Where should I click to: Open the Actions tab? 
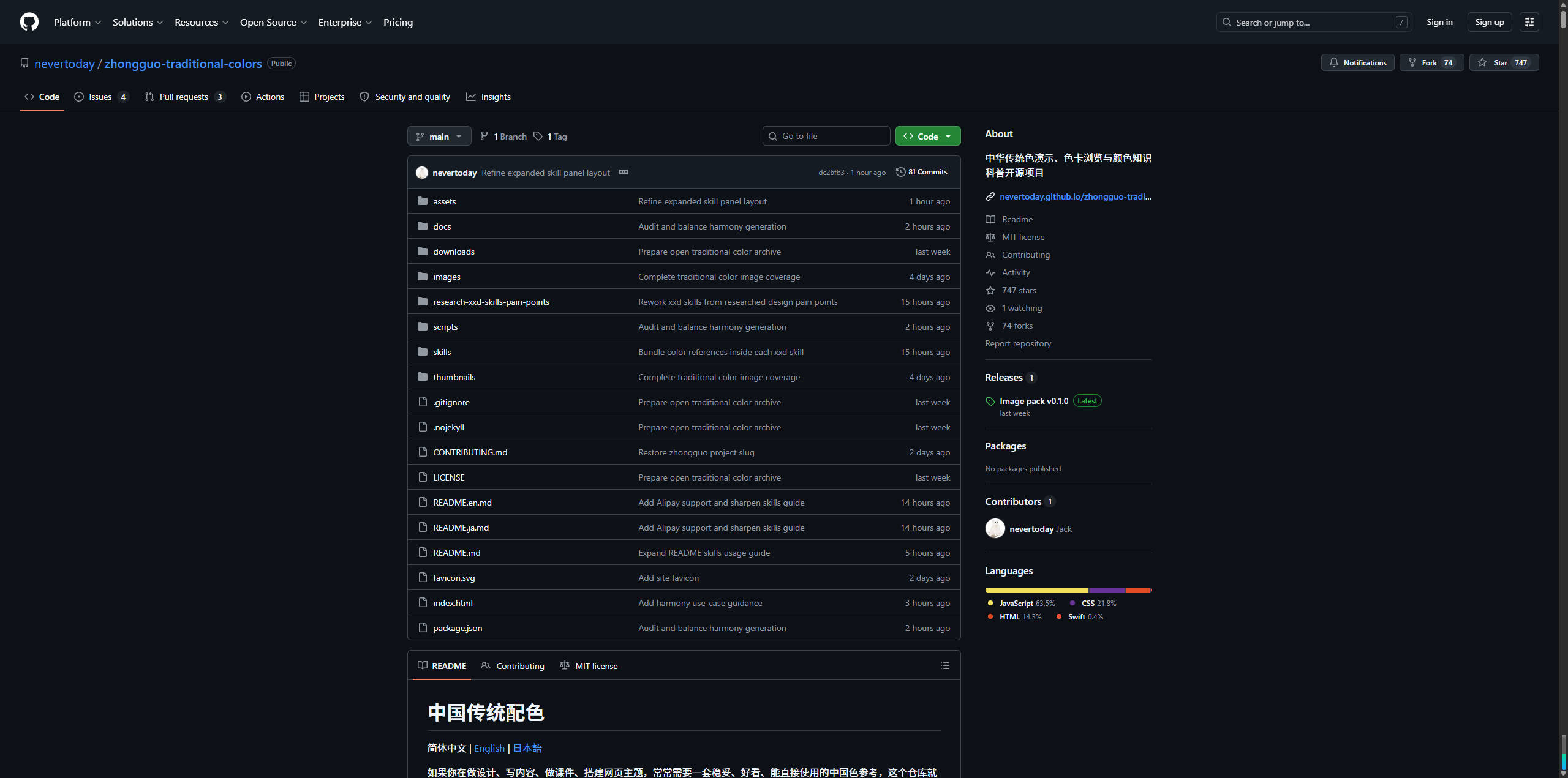(x=263, y=97)
